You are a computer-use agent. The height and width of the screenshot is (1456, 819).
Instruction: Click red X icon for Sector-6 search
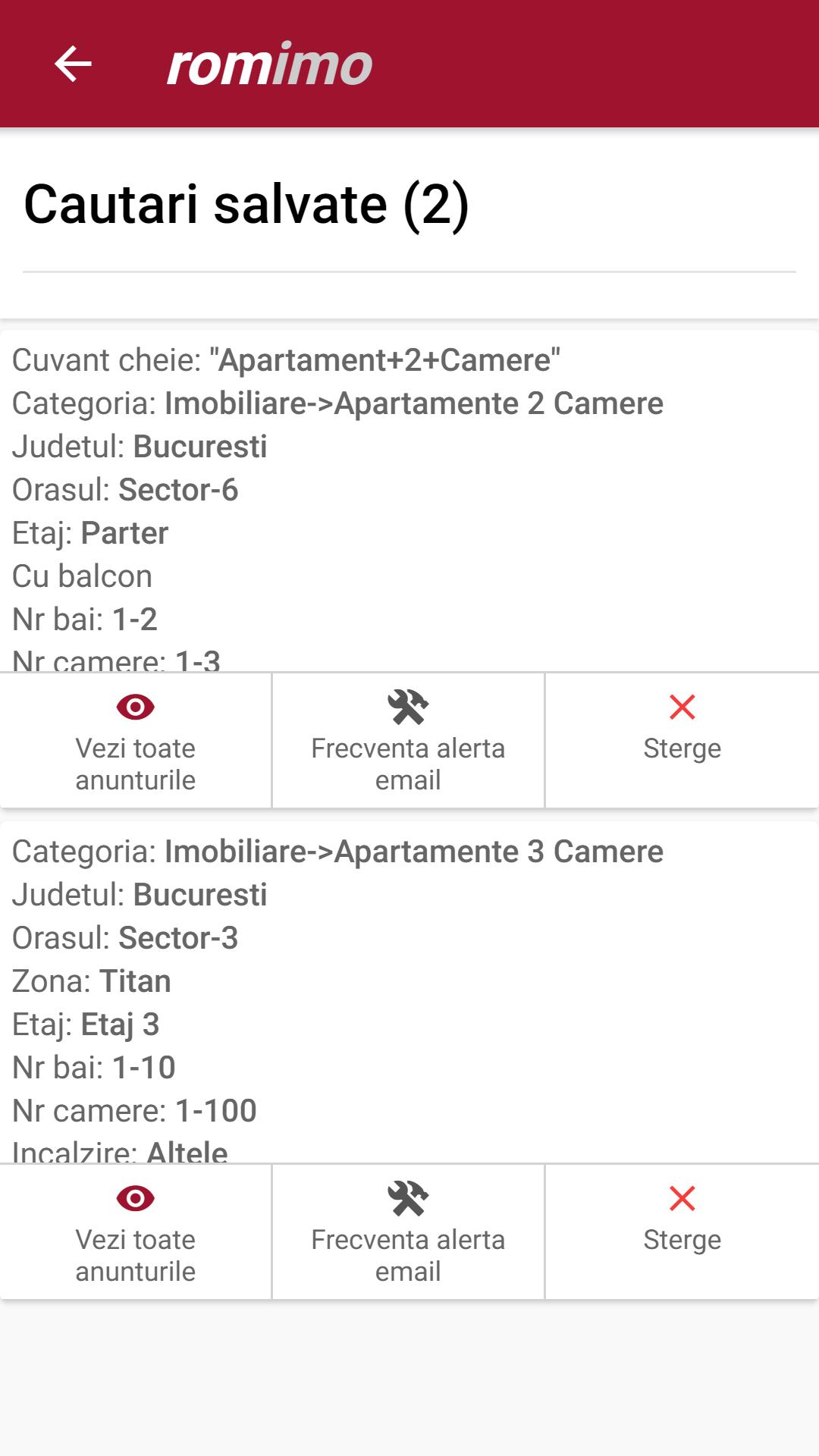point(682,707)
